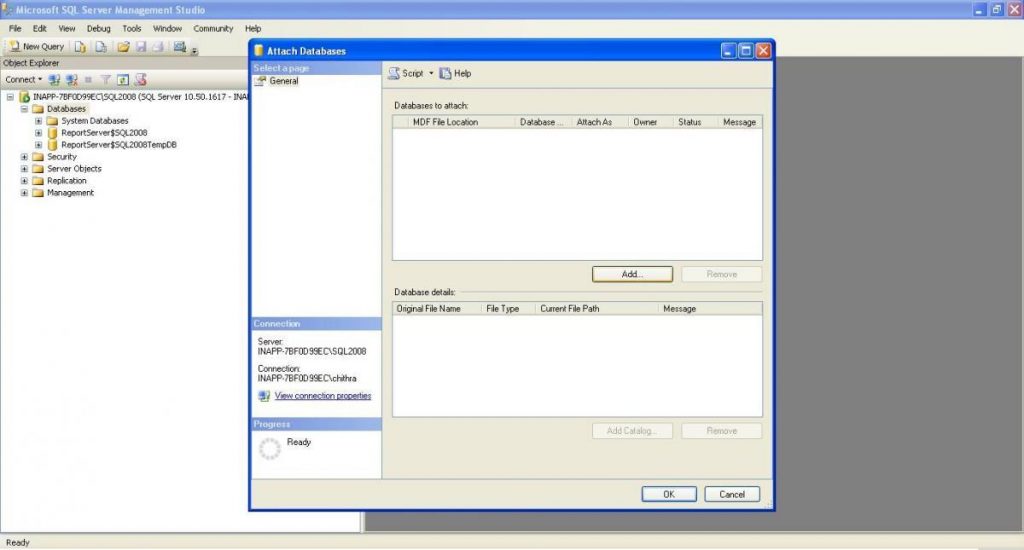
Task: Open the Debug menu
Action: click(x=99, y=29)
